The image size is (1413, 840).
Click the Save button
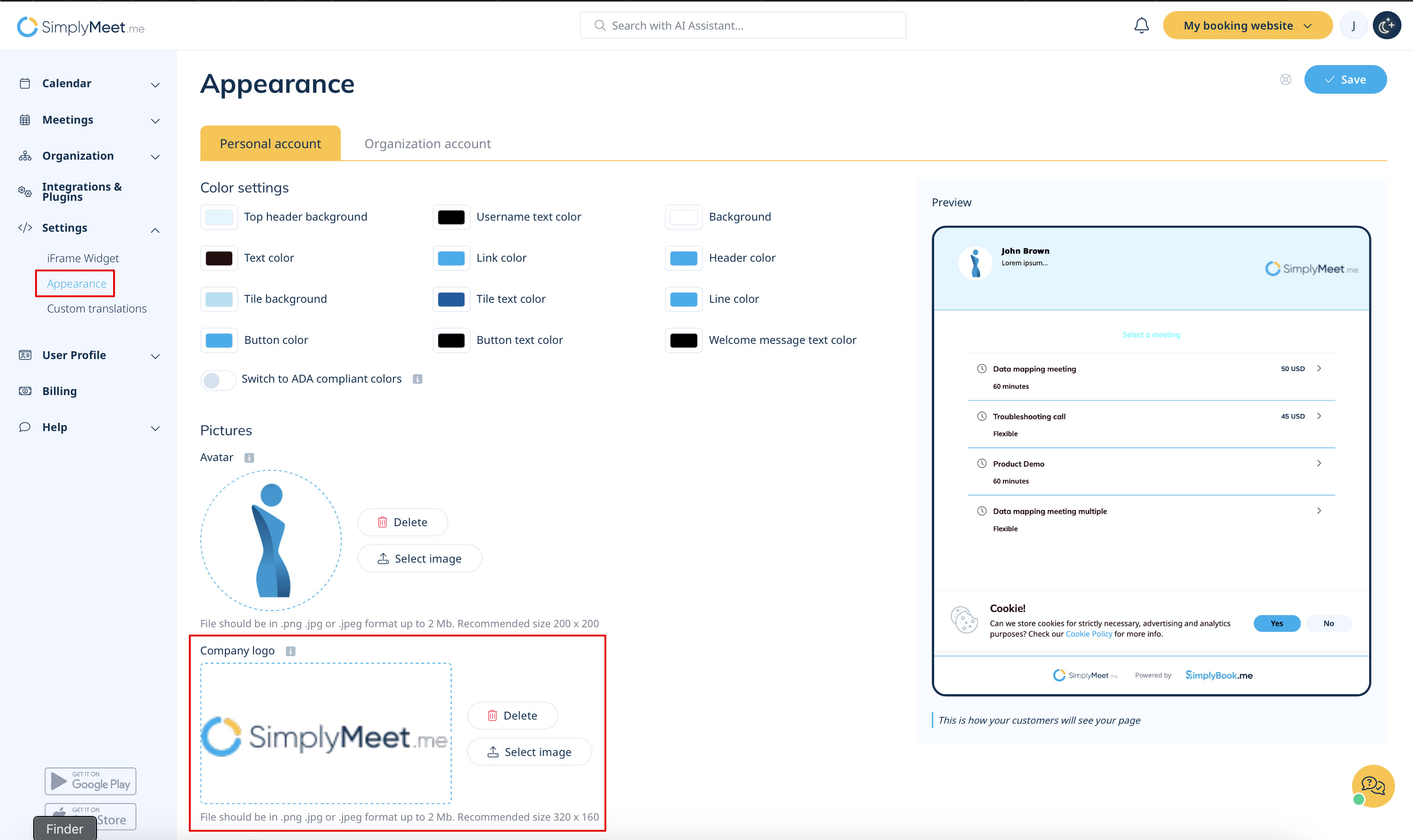click(x=1345, y=79)
